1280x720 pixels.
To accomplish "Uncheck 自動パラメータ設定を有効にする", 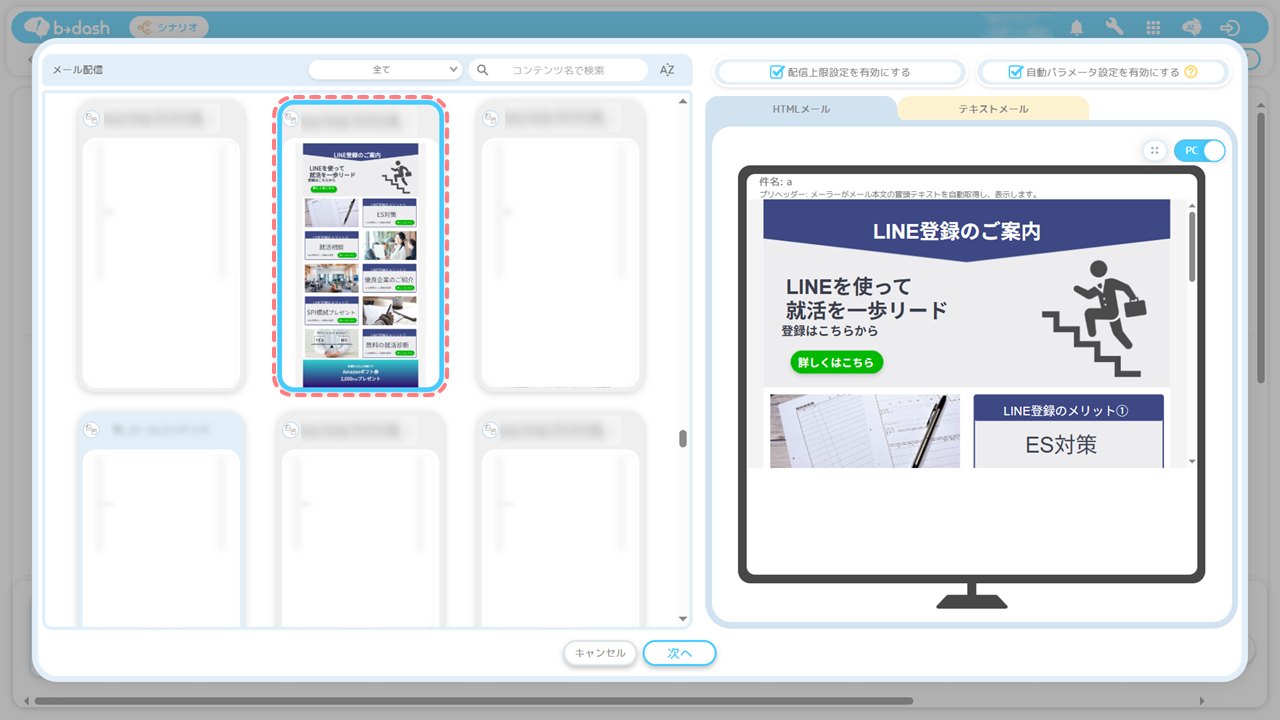I will [1015, 72].
